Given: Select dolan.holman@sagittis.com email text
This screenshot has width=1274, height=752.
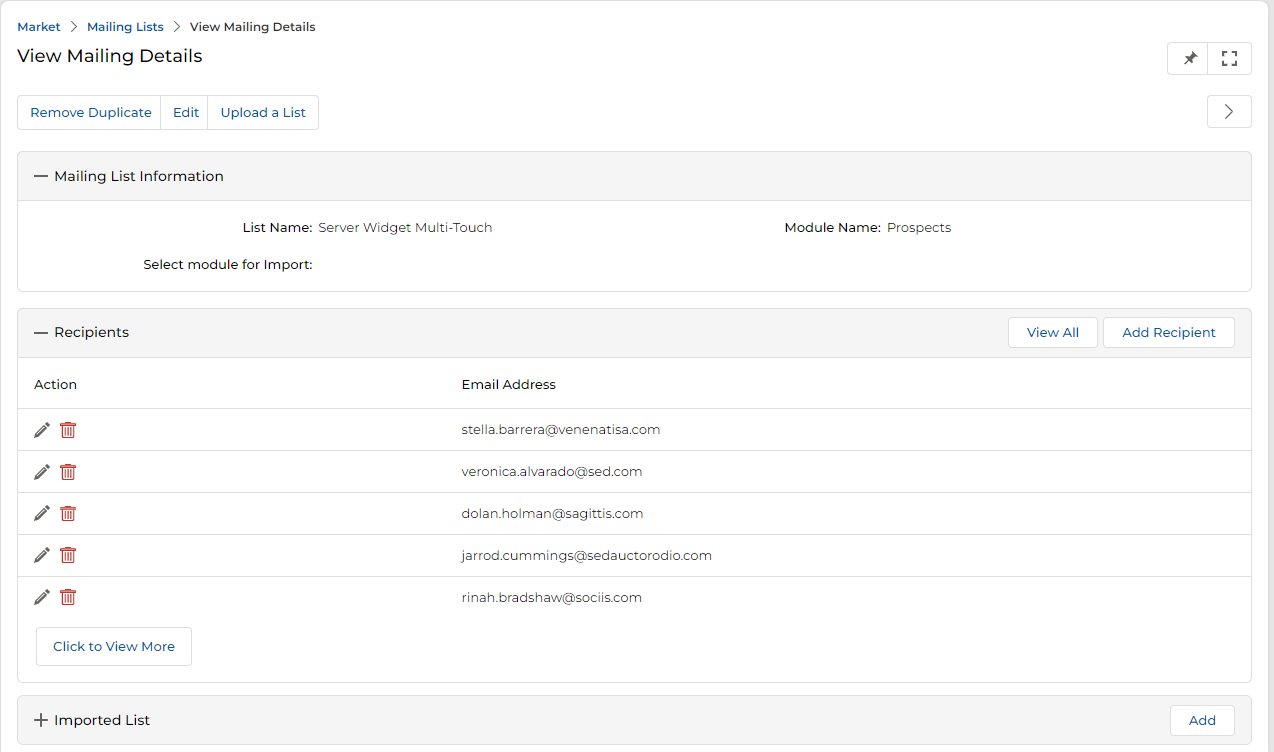Looking at the screenshot, I should 552,513.
